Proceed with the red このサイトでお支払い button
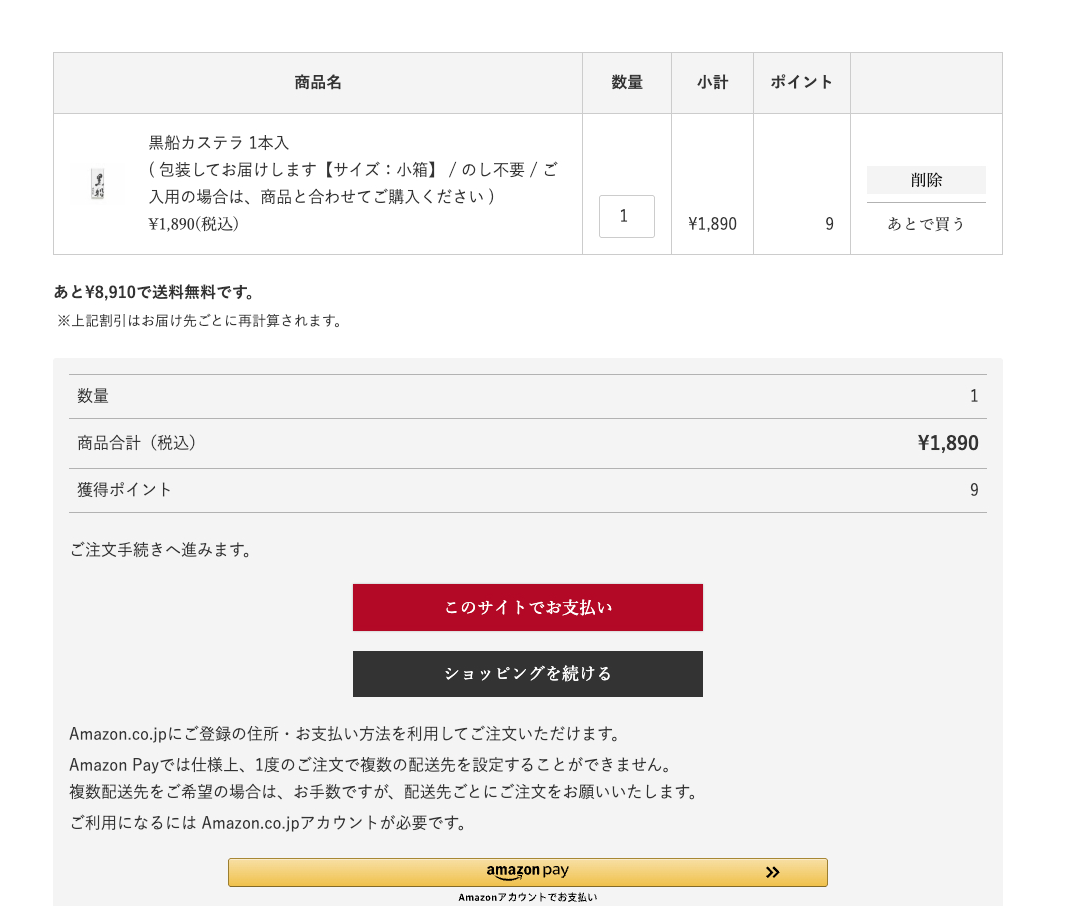 pyautogui.click(x=528, y=607)
